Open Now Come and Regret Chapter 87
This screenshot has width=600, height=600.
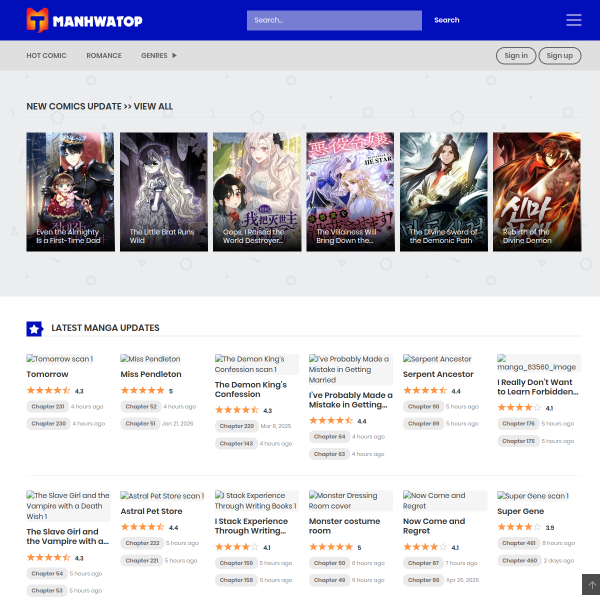tap(423, 563)
